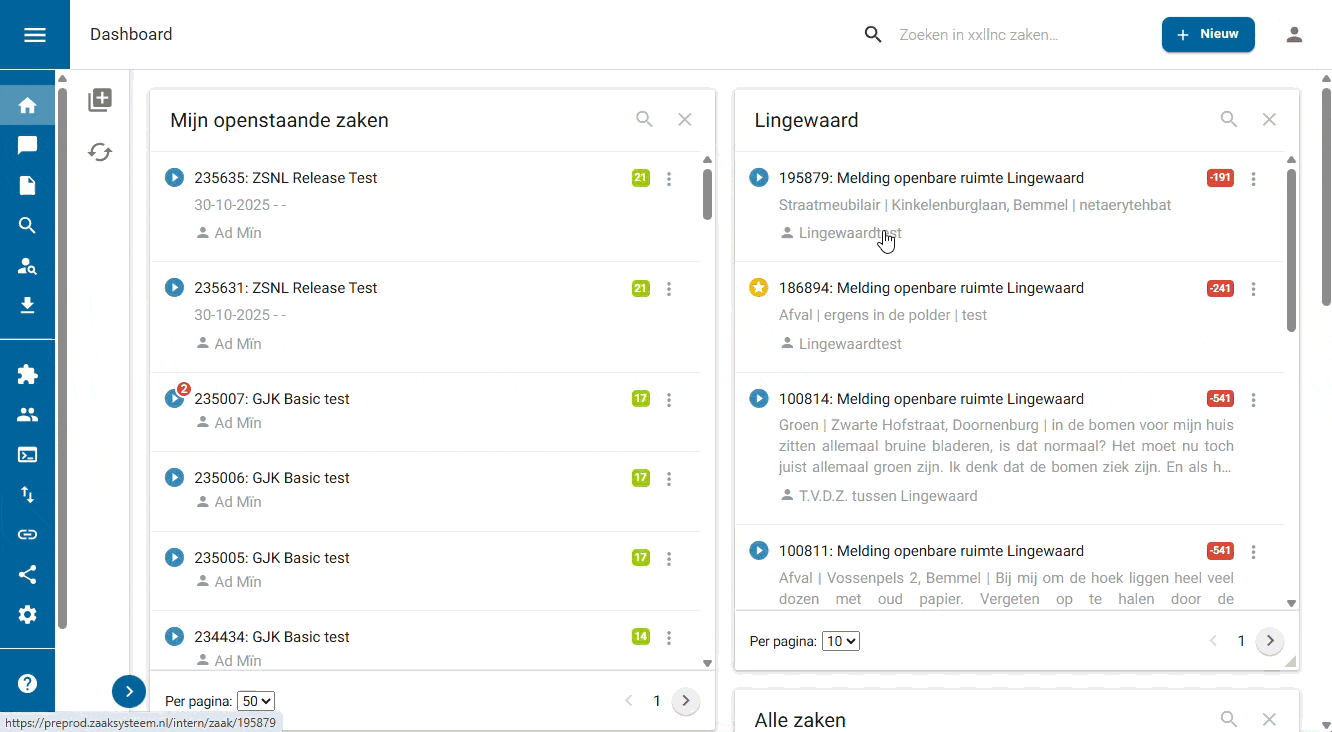Open the hamburger main menu

coord(35,35)
